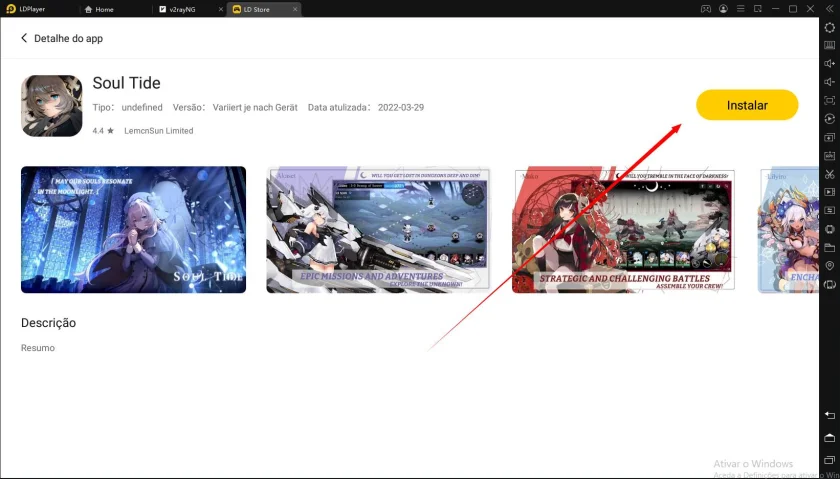Toggle fullscreen mode icon
Viewport: 840px width, 479px height.
click(x=829, y=100)
